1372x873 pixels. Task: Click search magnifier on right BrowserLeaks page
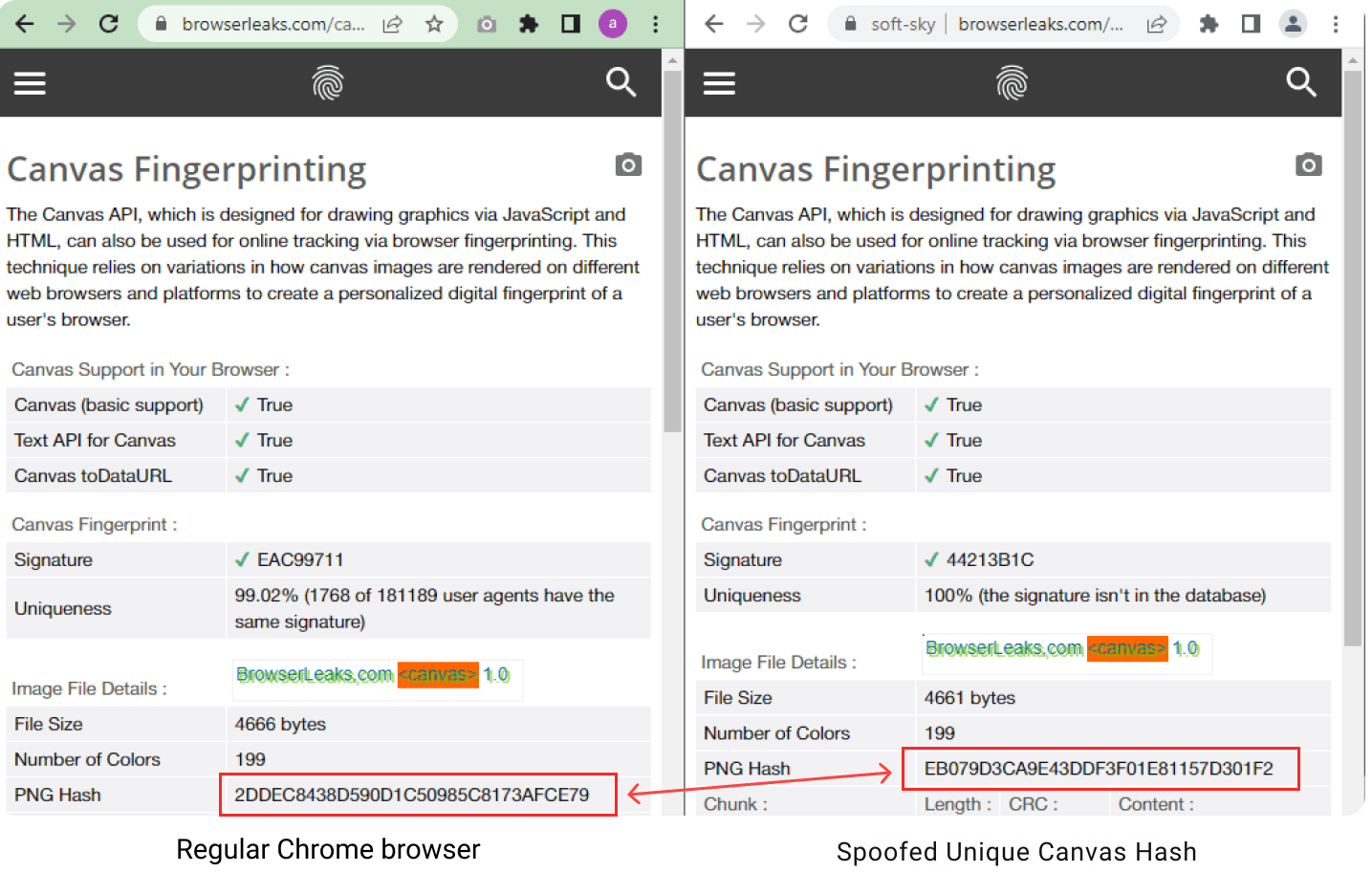click(1300, 83)
